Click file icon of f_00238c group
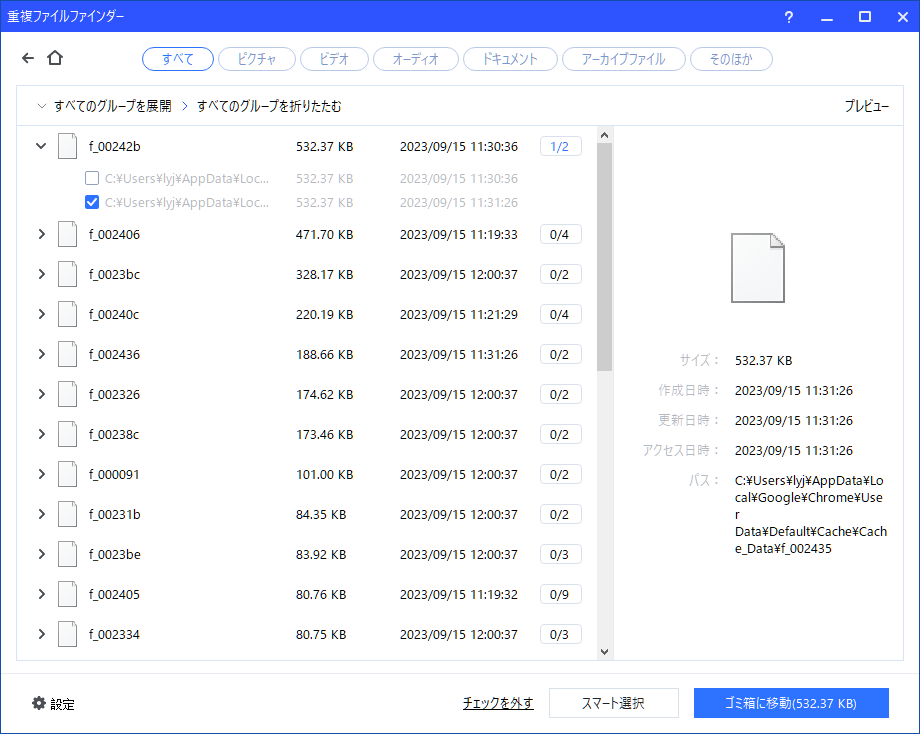This screenshot has width=920, height=734. coord(67,434)
